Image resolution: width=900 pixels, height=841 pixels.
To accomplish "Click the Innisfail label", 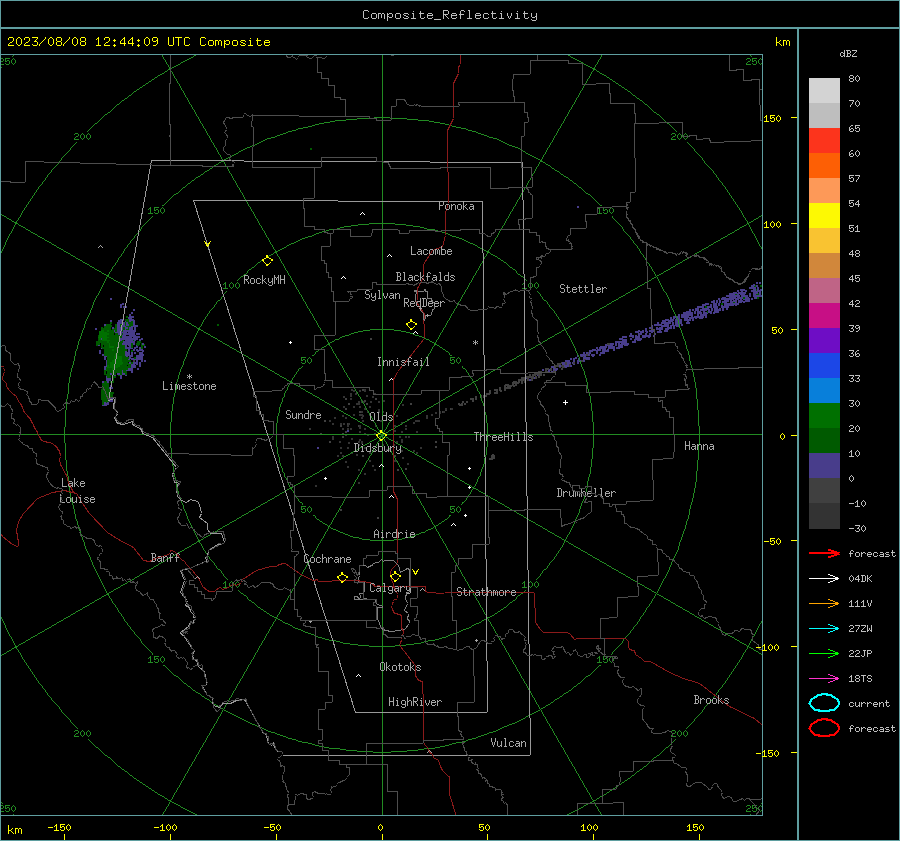I will pos(404,362).
